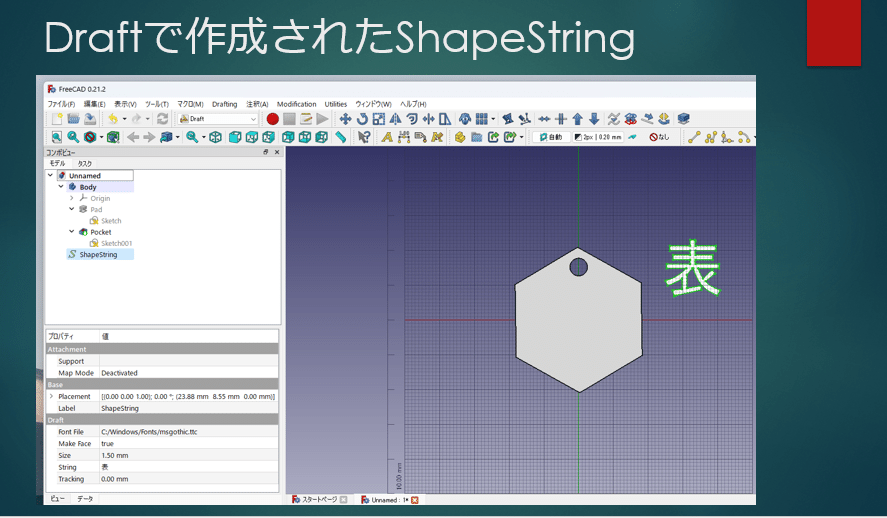Click the Stop macro recording square
Image resolution: width=887 pixels, height=518 pixels.
(289, 119)
